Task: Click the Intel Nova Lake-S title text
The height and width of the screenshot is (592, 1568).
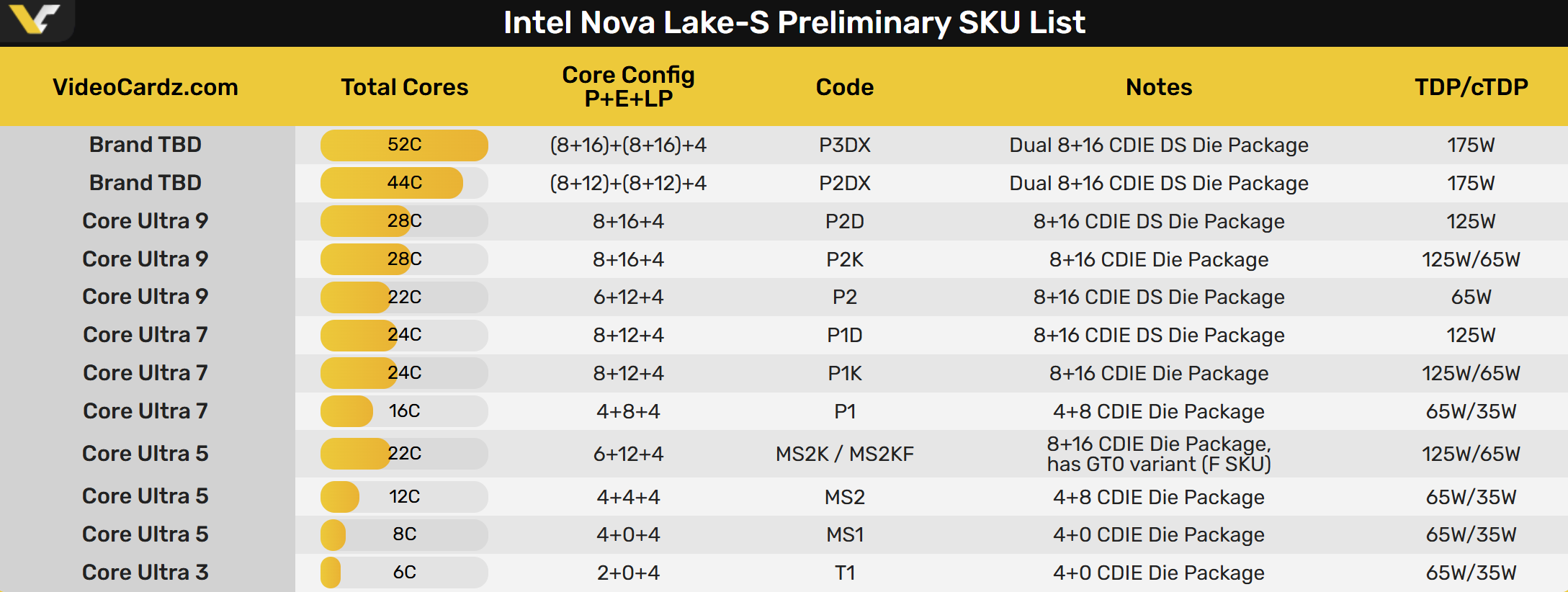Action: click(x=794, y=22)
